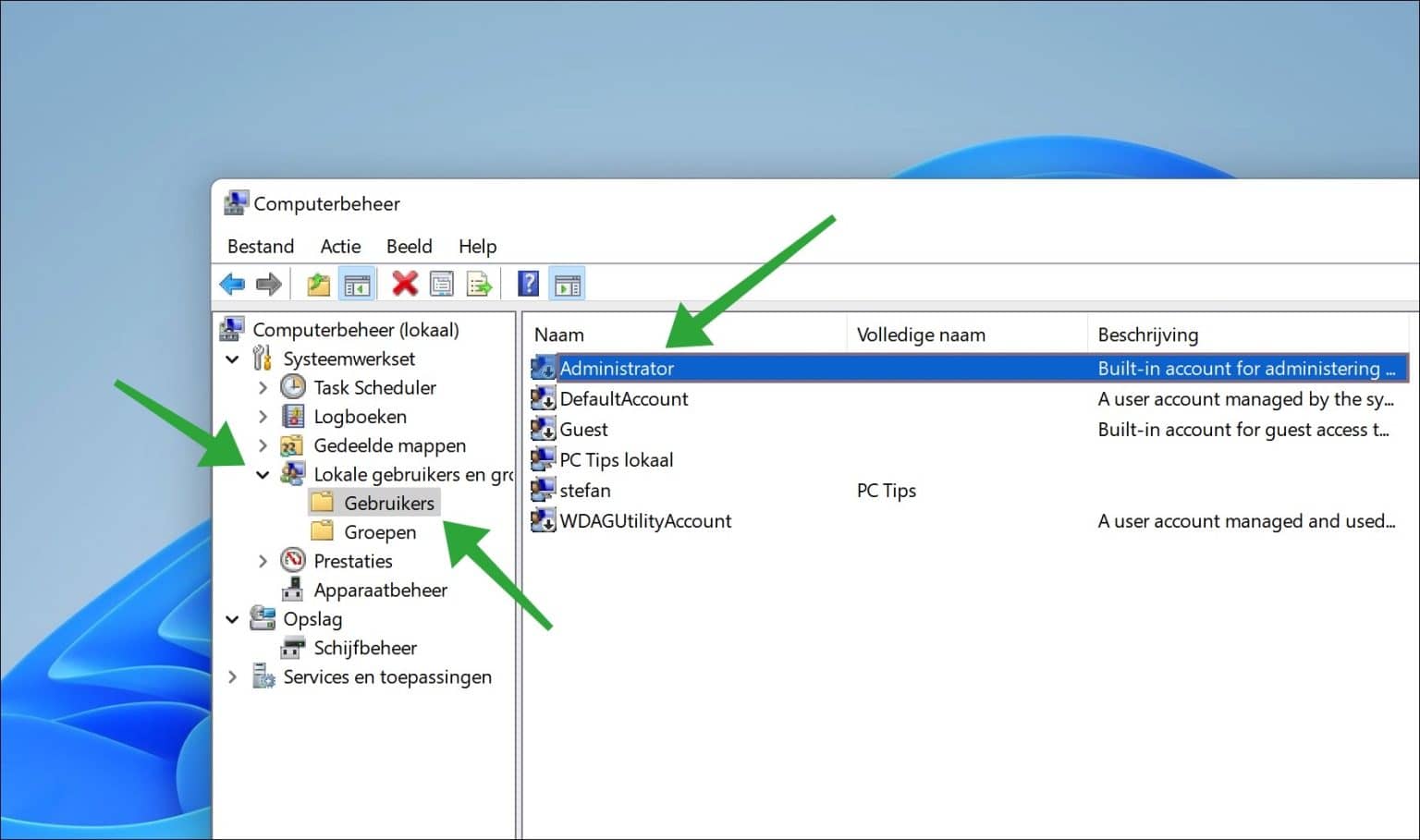Image resolution: width=1420 pixels, height=840 pixels.
Task: Collapse the Systeemwerkset tree branch
Action: (233, 359)
